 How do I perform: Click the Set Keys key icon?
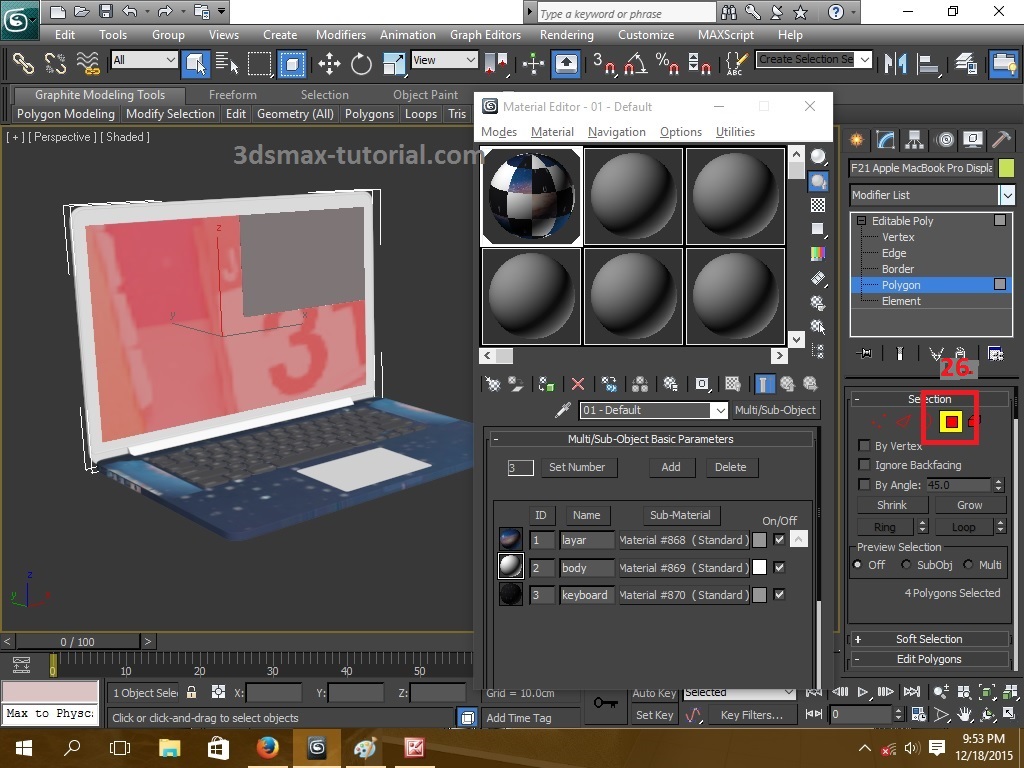pyautogui.click(x=604, y=704)
